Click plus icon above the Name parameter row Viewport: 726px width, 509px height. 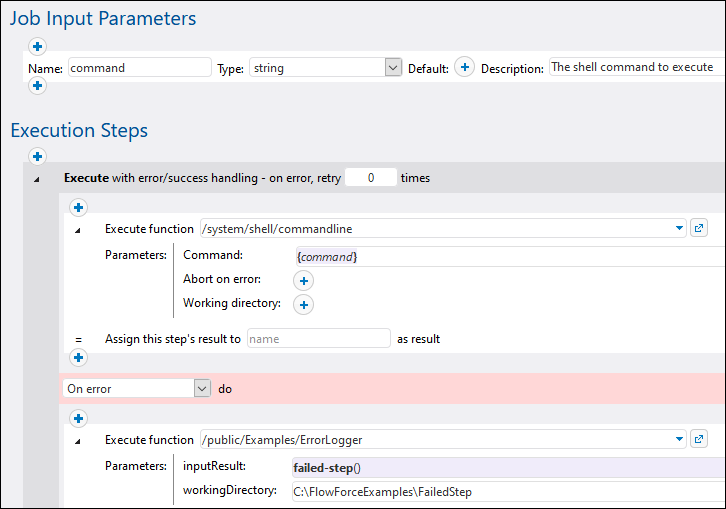38,46
